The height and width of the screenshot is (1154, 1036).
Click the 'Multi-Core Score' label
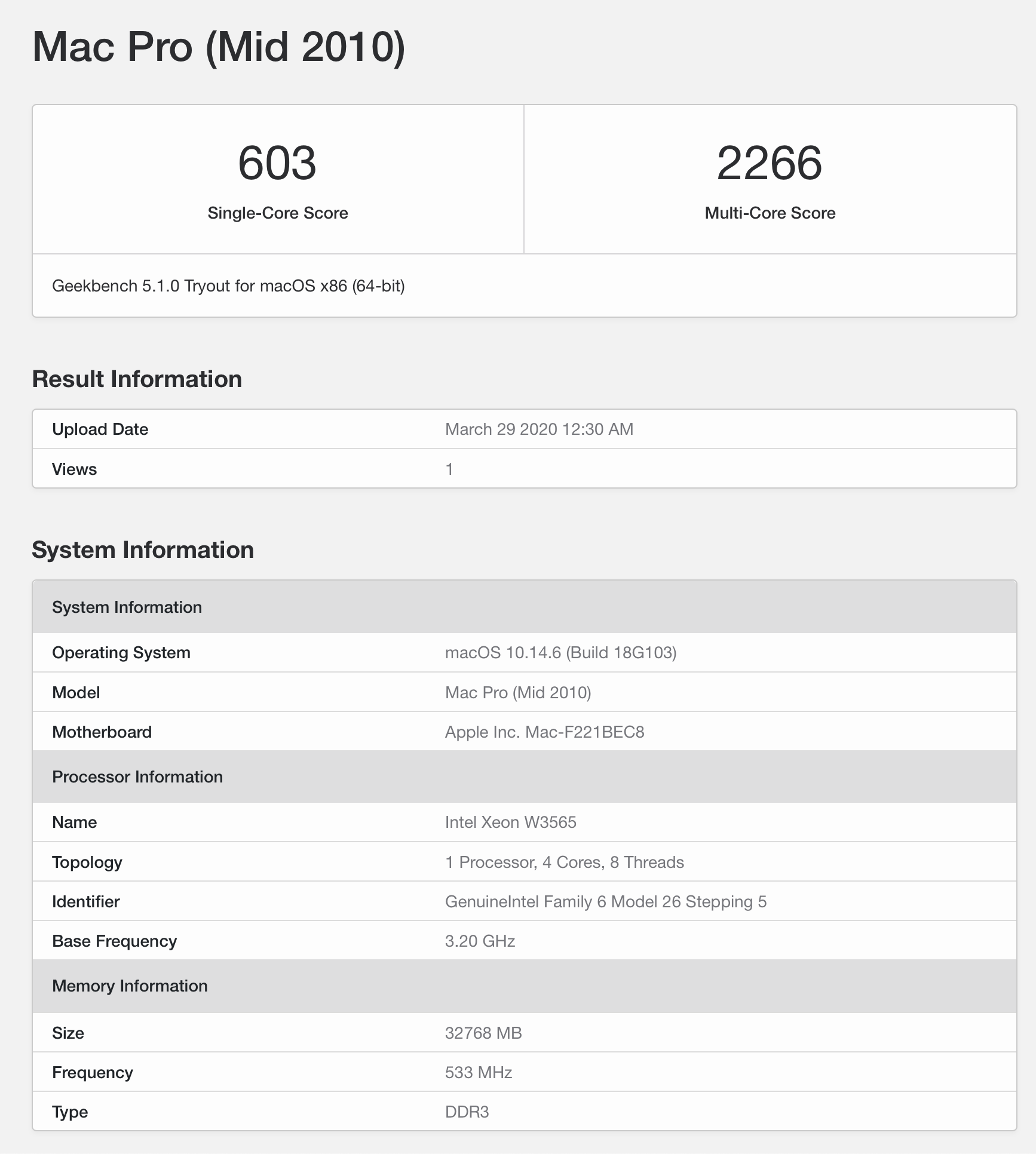tap(770, 213)
